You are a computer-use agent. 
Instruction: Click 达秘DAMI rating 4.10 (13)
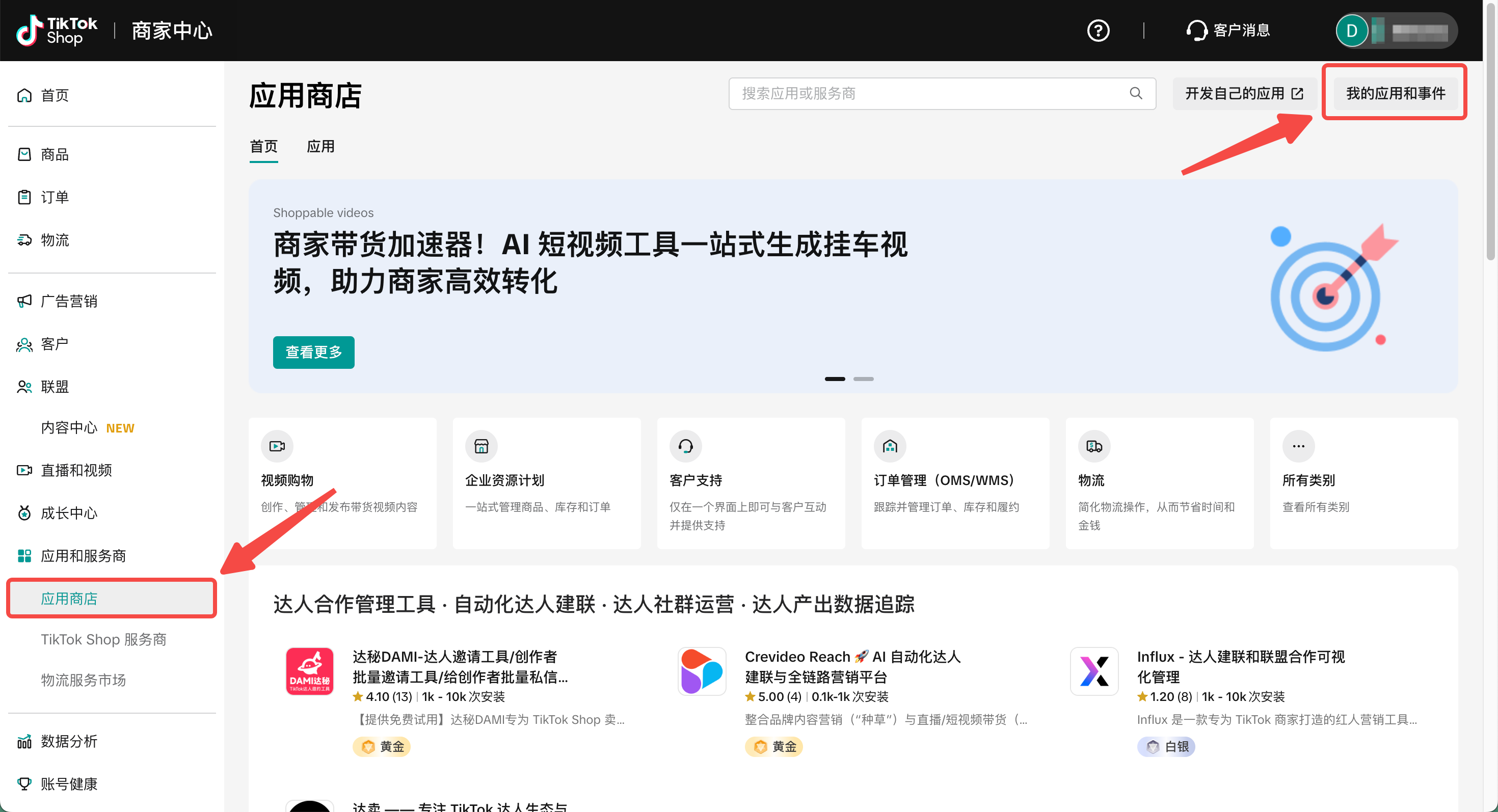tap(382, 696)
